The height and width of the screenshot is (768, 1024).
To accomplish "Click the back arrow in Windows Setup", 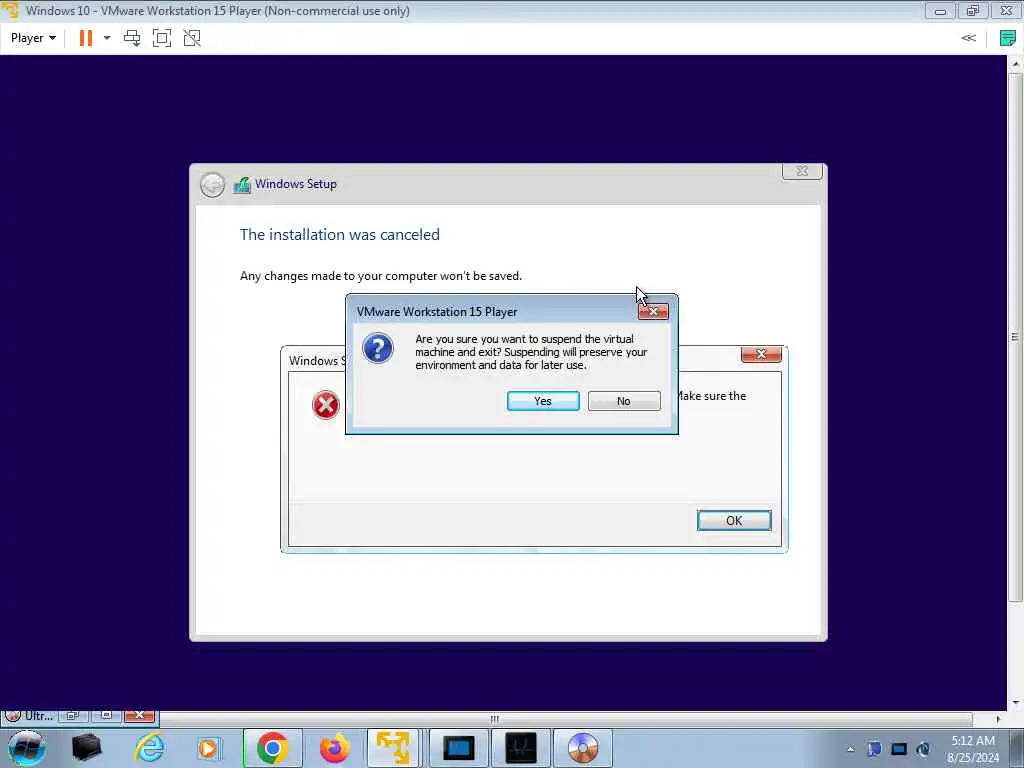I will pos(212,185).
